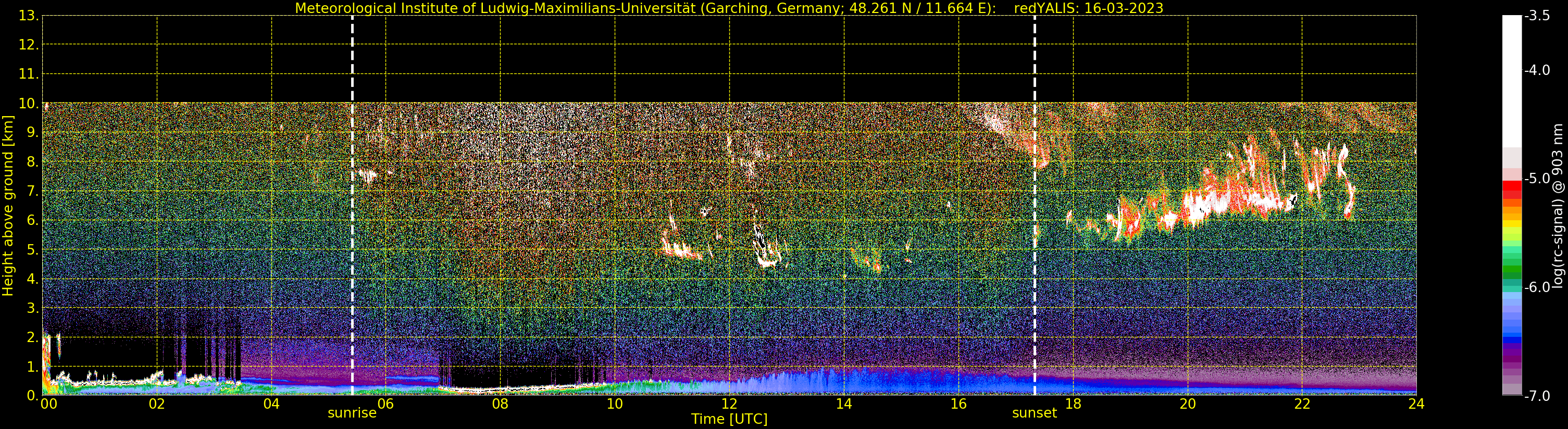Click the '08' tick on the time axis
Viewport: 1568px width, 429px height.
[500, 404]
